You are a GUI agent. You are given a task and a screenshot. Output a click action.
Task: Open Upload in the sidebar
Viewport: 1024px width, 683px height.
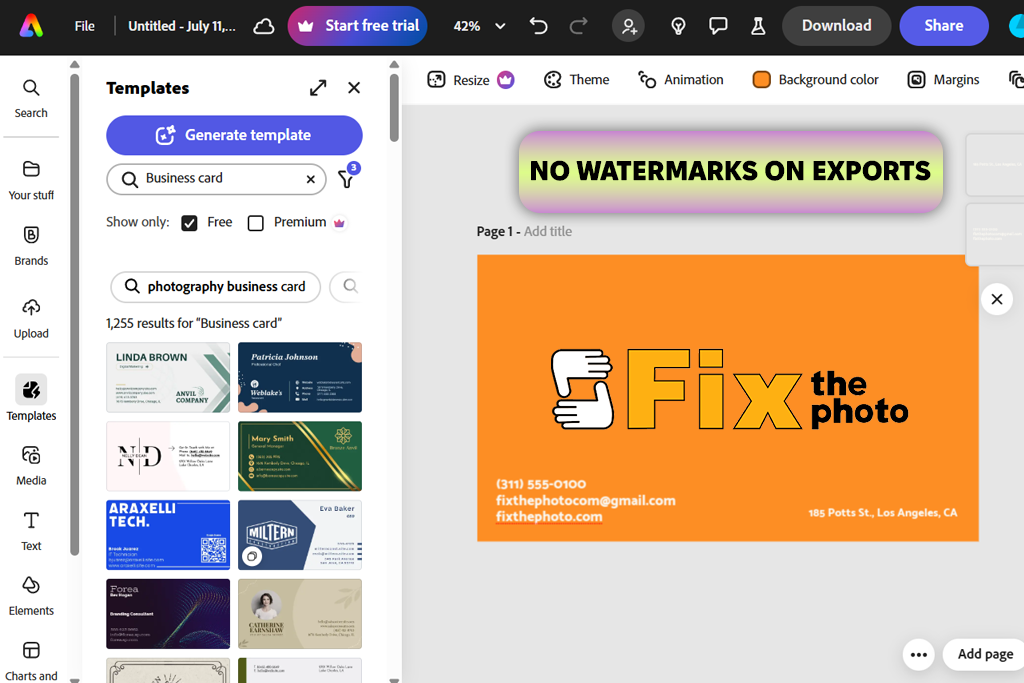point(31,319)
